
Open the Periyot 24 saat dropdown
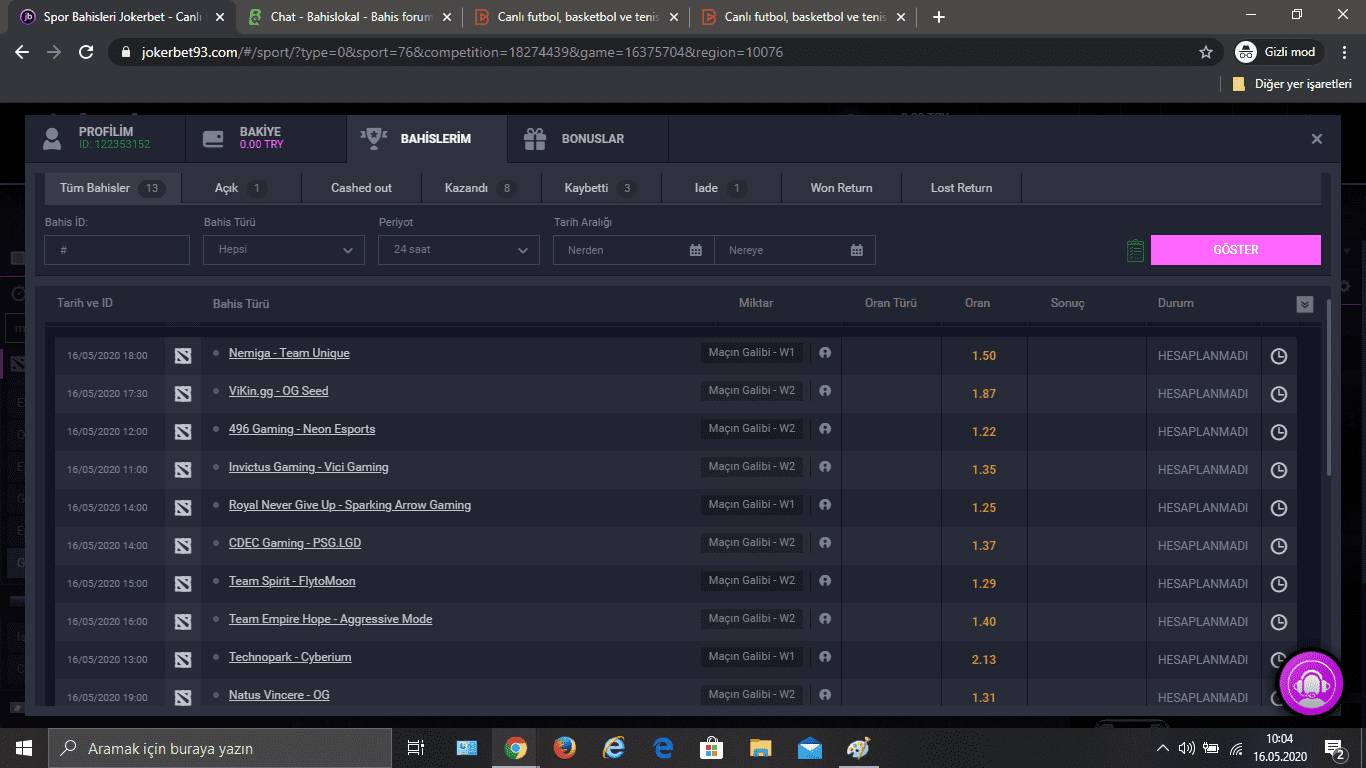pos(459,250)
